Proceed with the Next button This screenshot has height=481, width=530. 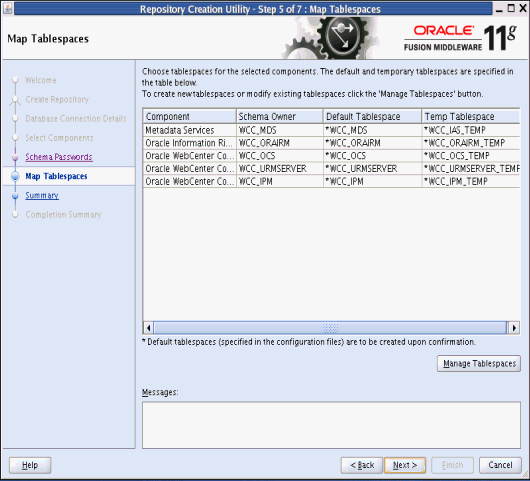point(405,465)
